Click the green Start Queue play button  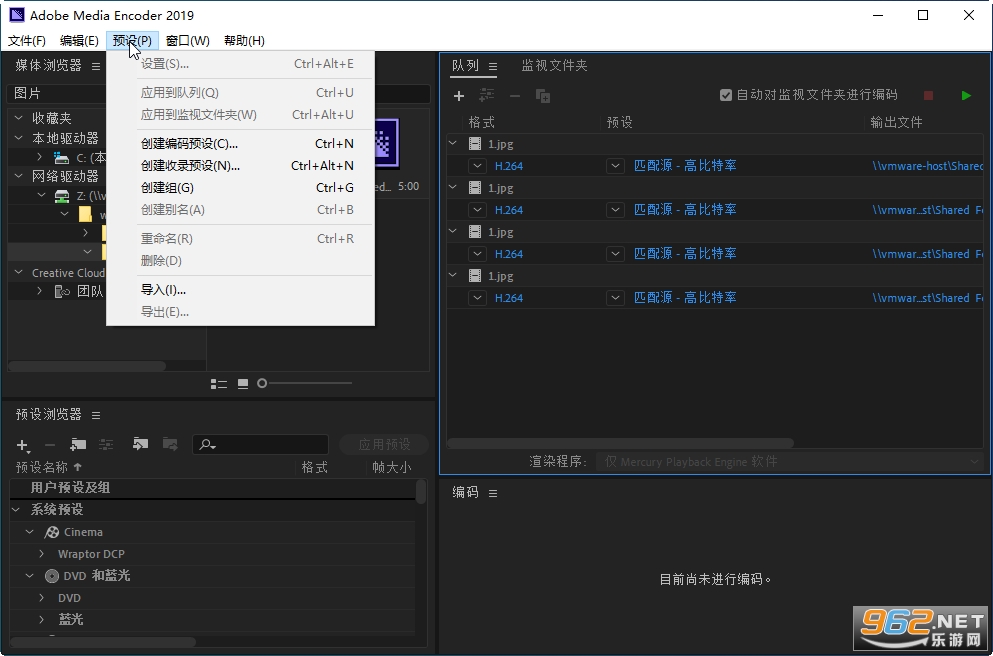(x=966, y=95)
